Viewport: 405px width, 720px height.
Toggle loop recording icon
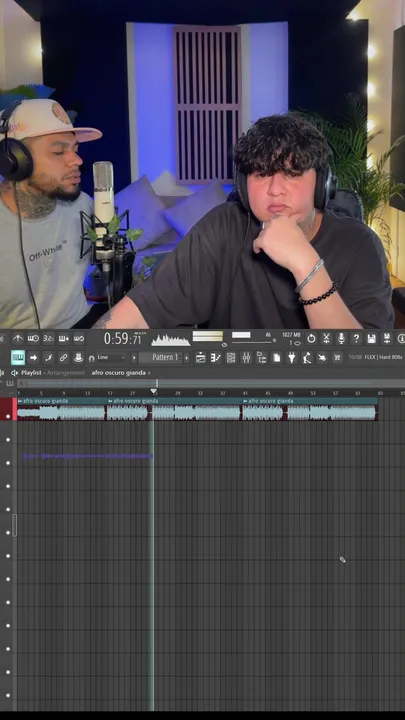(79, 339)
